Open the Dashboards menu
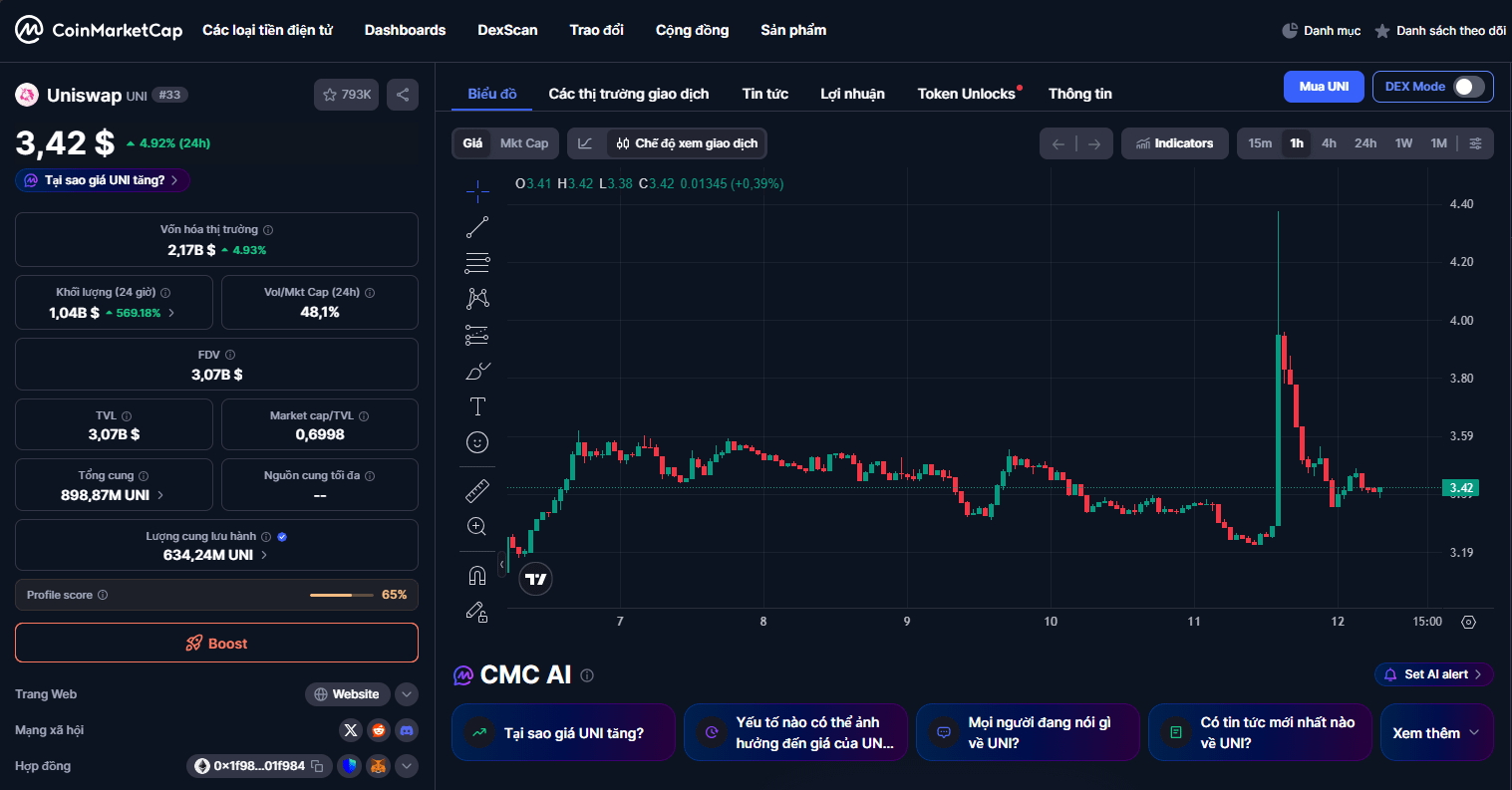 click(405, 30)
